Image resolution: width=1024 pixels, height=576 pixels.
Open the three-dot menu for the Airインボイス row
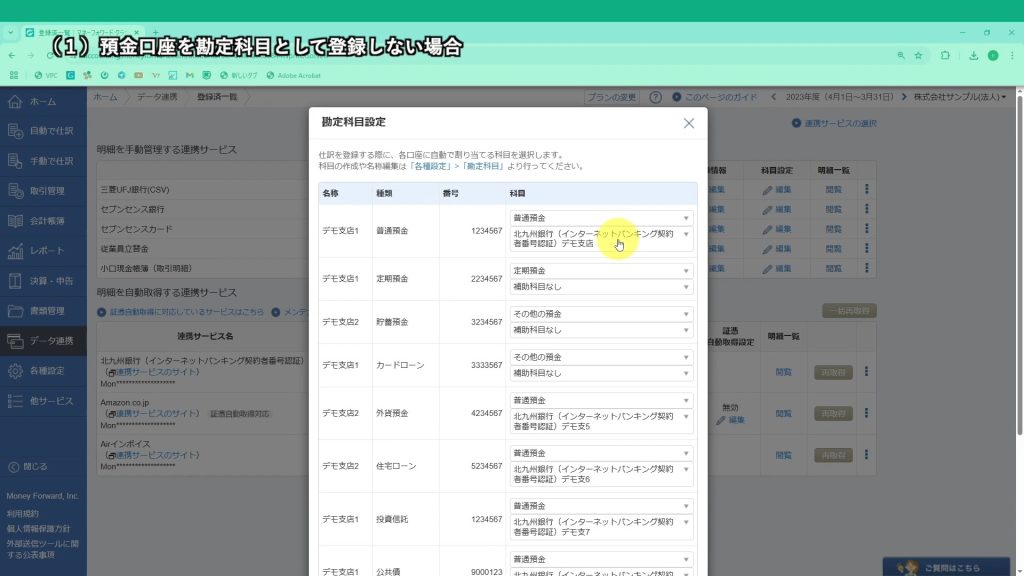867,455
